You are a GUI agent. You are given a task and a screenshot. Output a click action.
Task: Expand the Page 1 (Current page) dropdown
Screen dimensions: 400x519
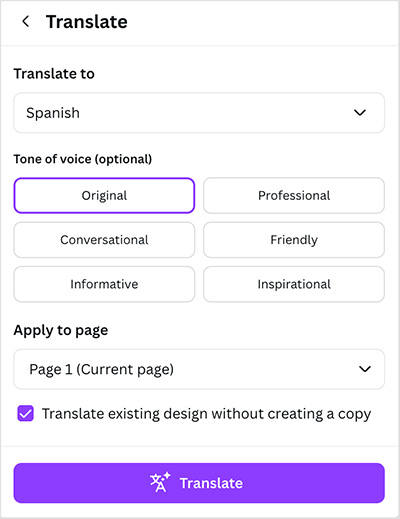[x=199, y=369]
